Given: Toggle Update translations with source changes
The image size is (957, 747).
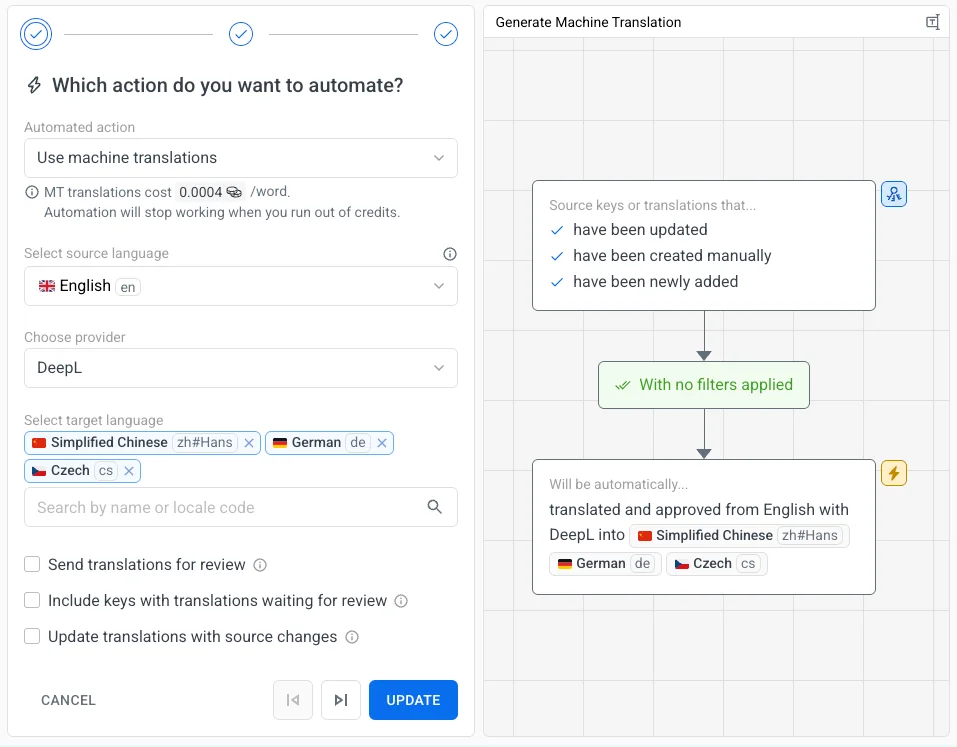Looking at the screenshot, I should coord(32,637).
